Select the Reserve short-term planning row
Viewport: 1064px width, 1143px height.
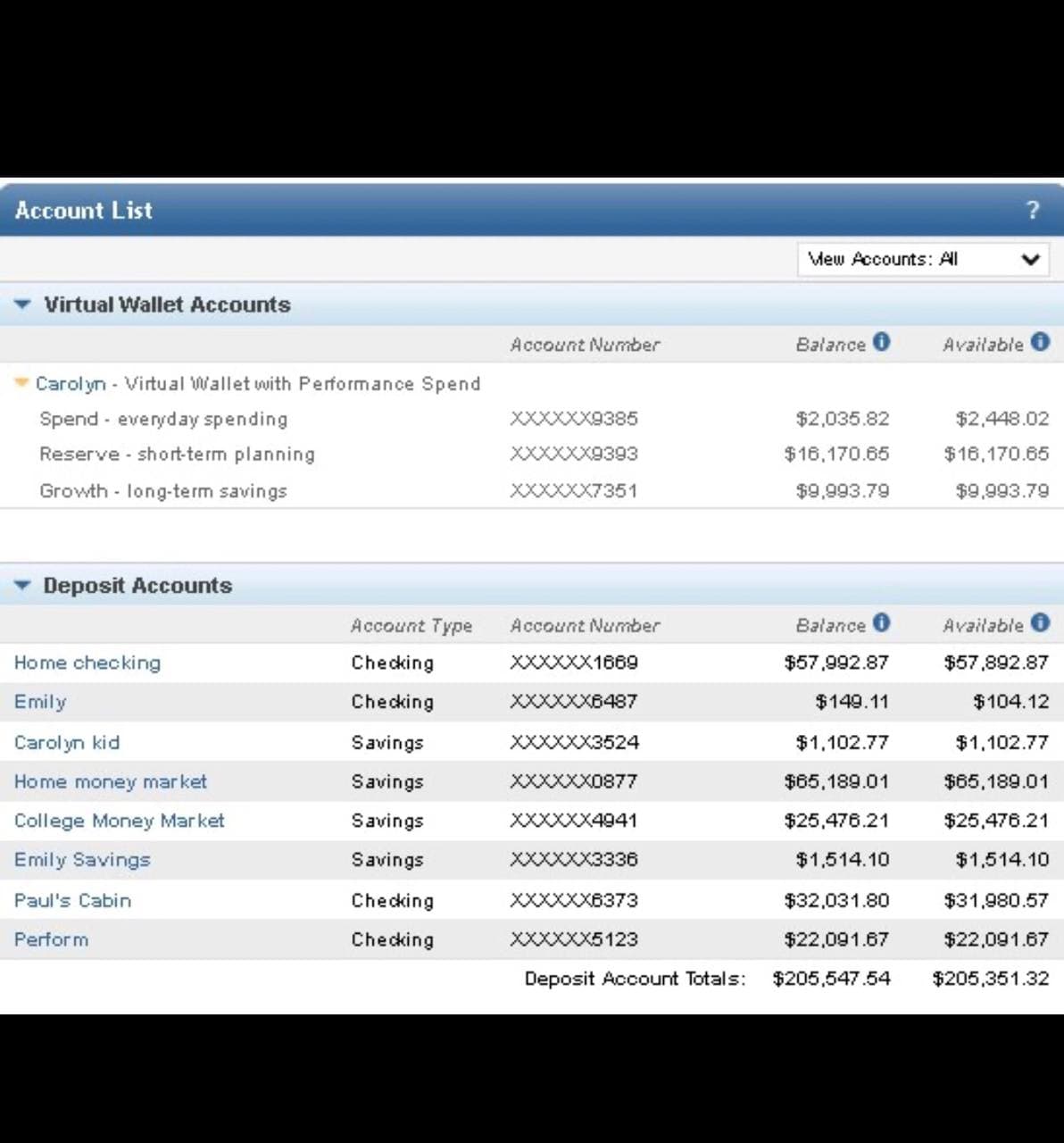(x=177, y=455)
